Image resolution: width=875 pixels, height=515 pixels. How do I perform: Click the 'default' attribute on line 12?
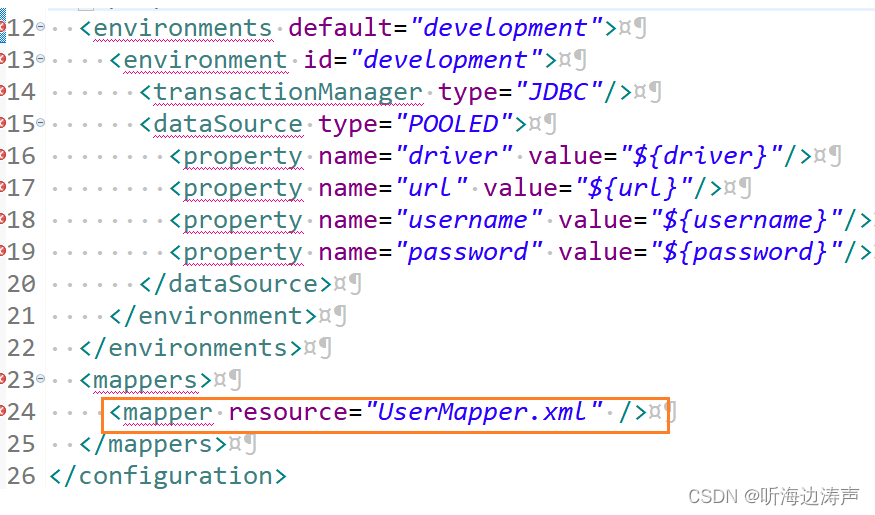pyautogui.click(x=340, y=28)
